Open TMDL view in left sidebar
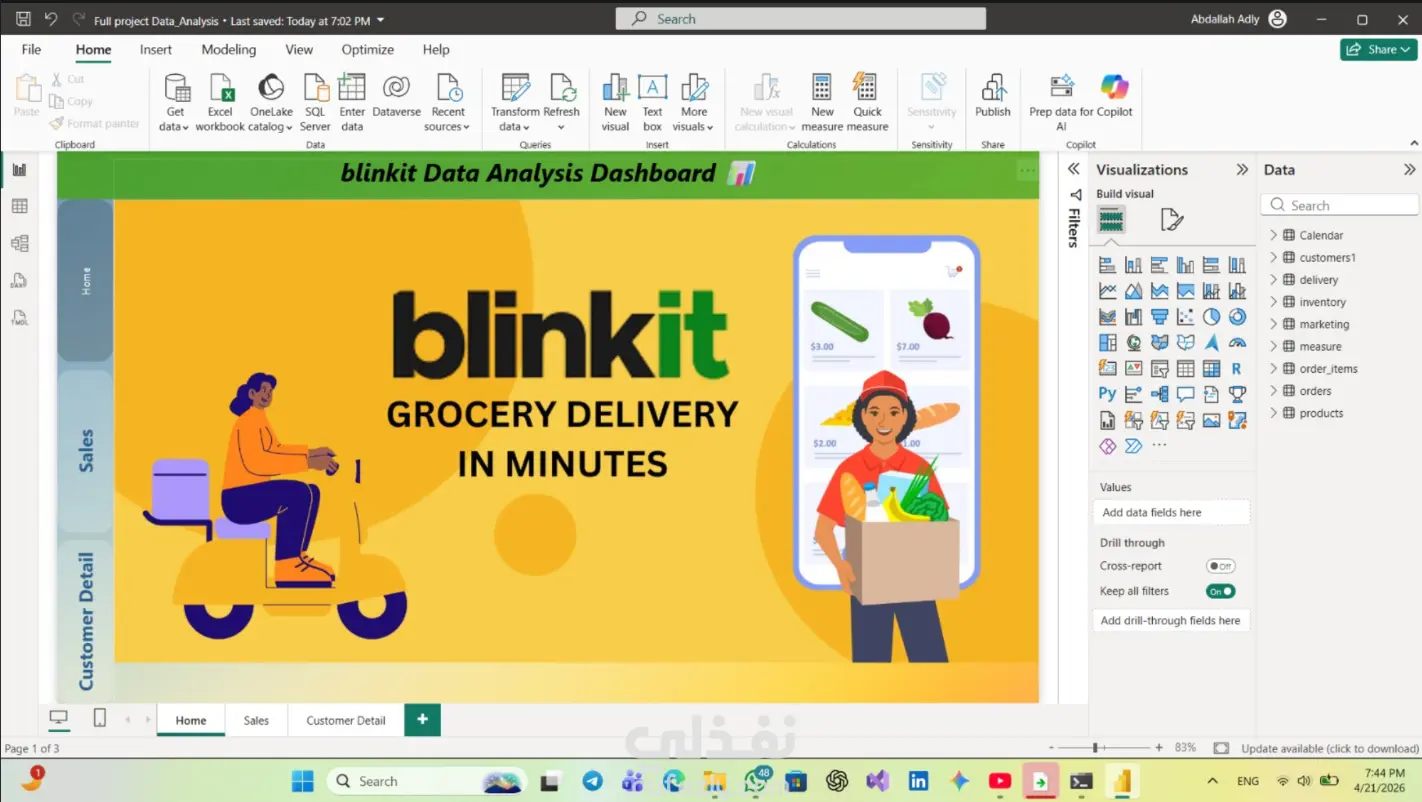Viewport: 1422px width, 802px height. [x=19, y=318]
